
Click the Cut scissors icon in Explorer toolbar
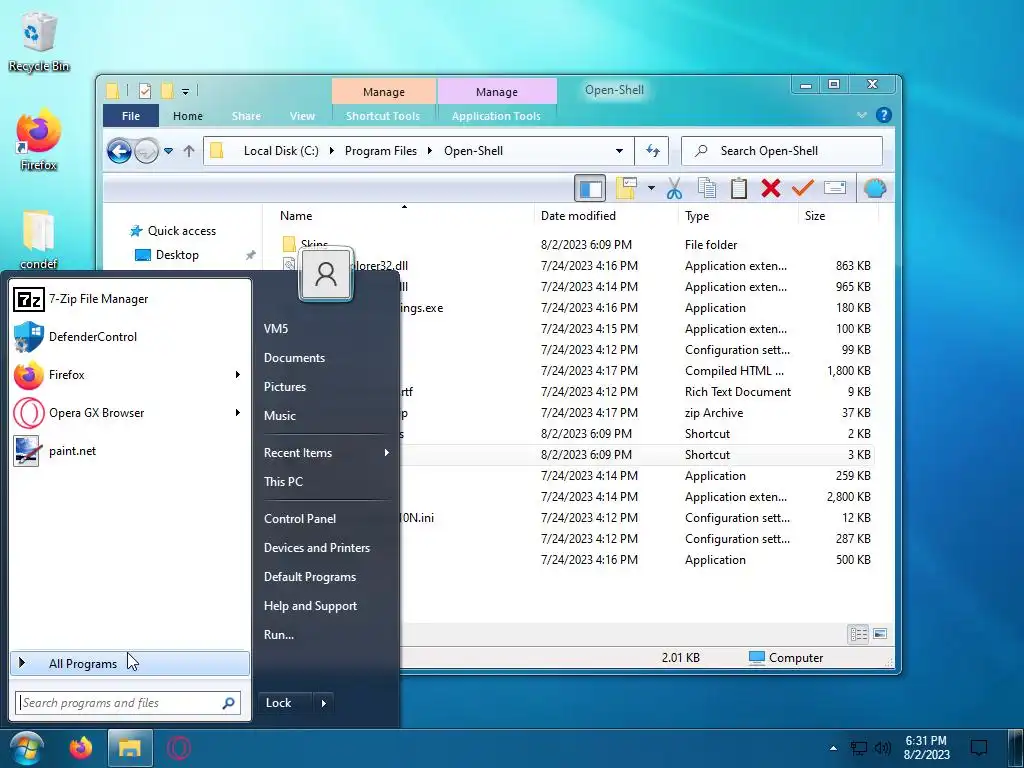click(x=675, y=189)
